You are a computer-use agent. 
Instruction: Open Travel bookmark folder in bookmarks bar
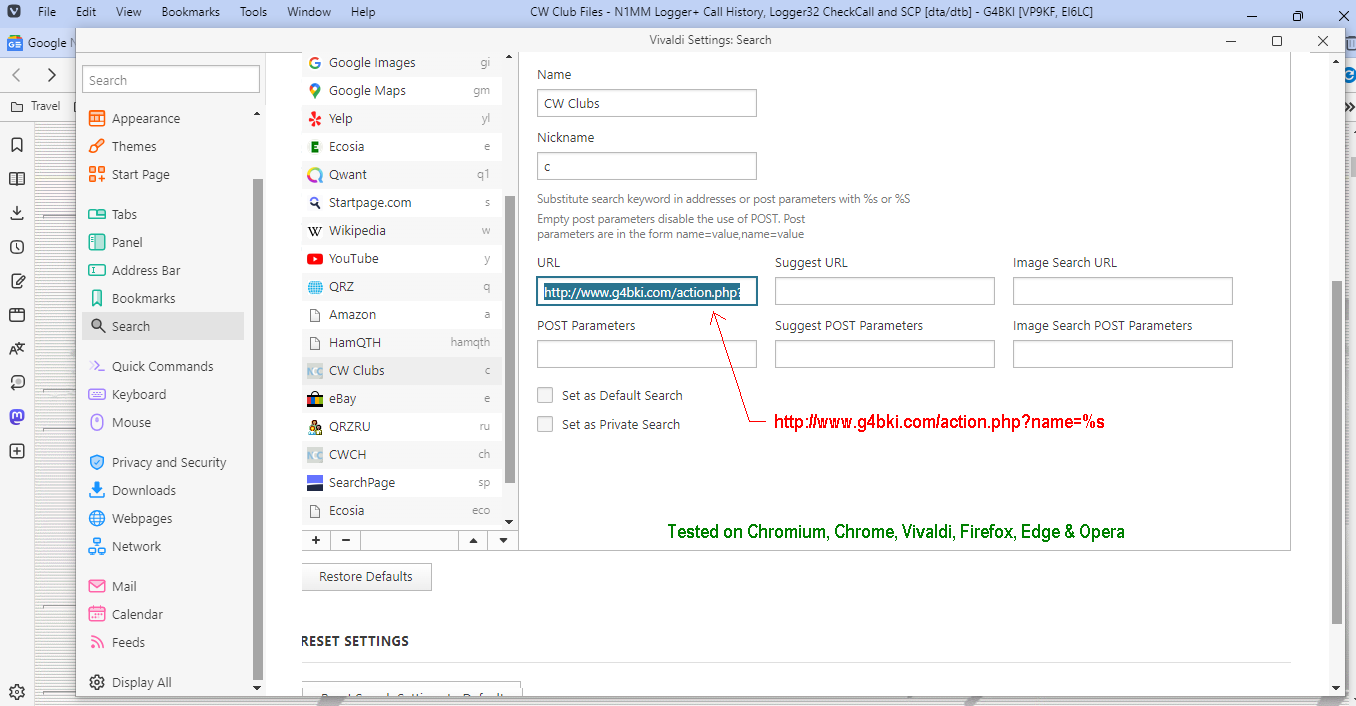coord(36,106)
